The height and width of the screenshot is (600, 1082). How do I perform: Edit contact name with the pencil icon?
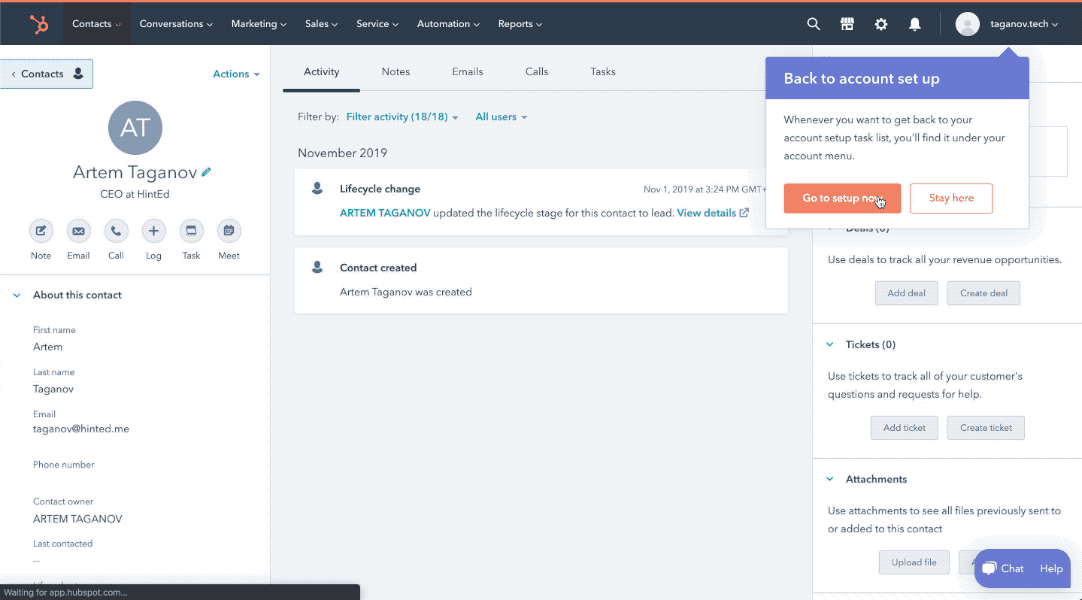pyautogui.click(x=206, y=172)
